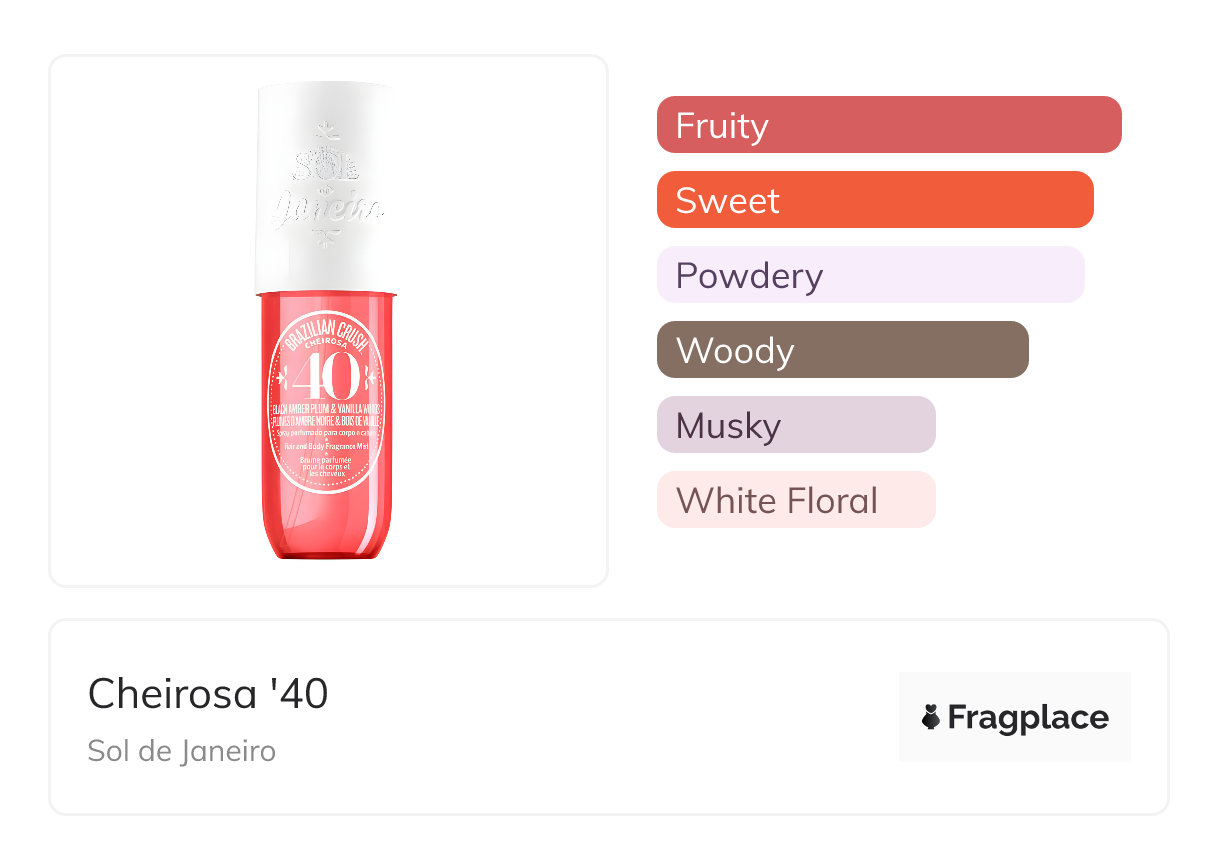1218x864 pixels.
Task: Click the rounded red base of bottle
Action: 327,535
